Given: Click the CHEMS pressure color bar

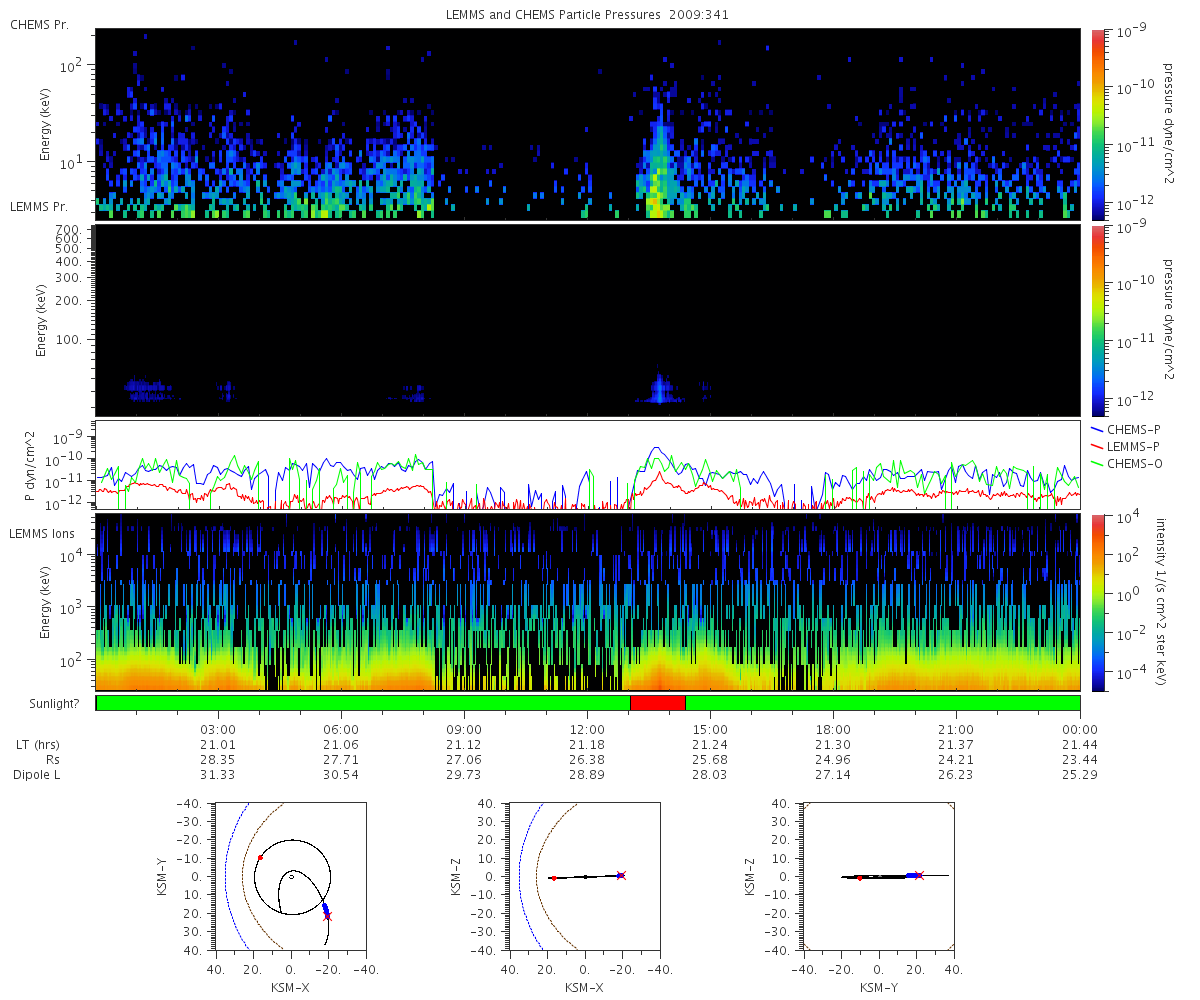Looking at the screenshot, I should 1097,124.
